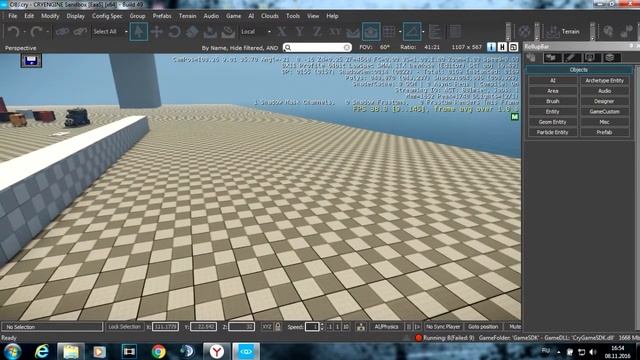The height and width of the screenshot is (360, 640).
Task: Open the RollupBar modeling pencil tab
Action: coord(572,58)
